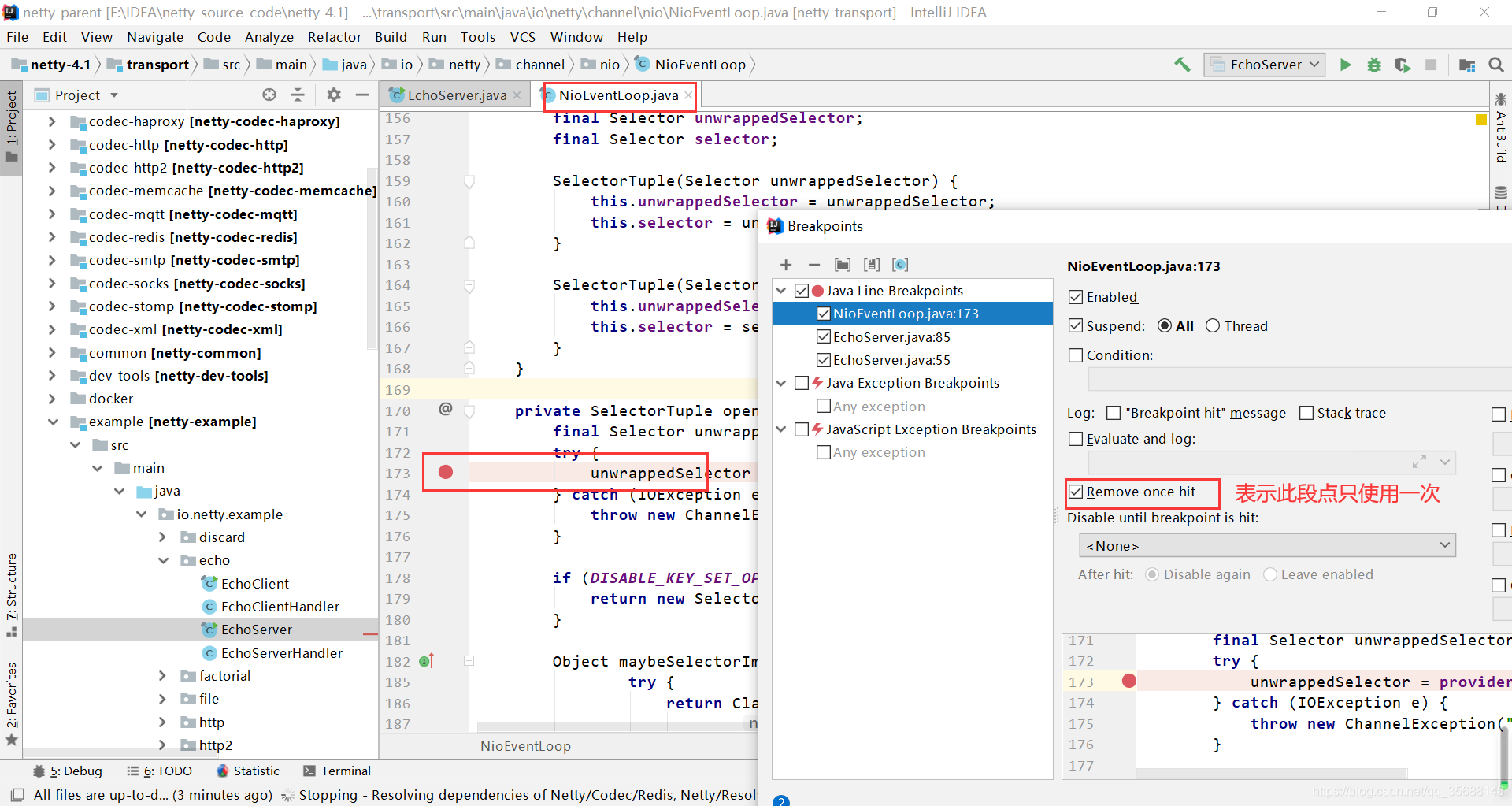The image size is (1512, 806).
Task: Switch to EchoServer.java editor tab
Action: pyautogui.click(x=457, y=95)
